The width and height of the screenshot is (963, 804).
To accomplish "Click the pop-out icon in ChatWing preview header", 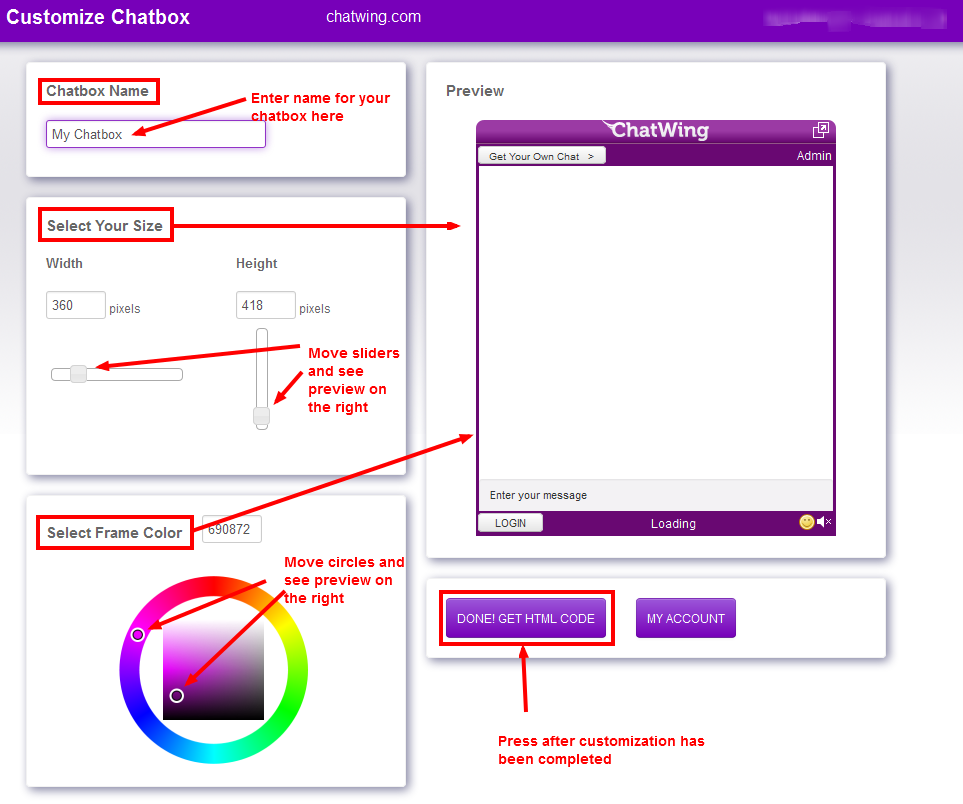I will pos(821,130).
